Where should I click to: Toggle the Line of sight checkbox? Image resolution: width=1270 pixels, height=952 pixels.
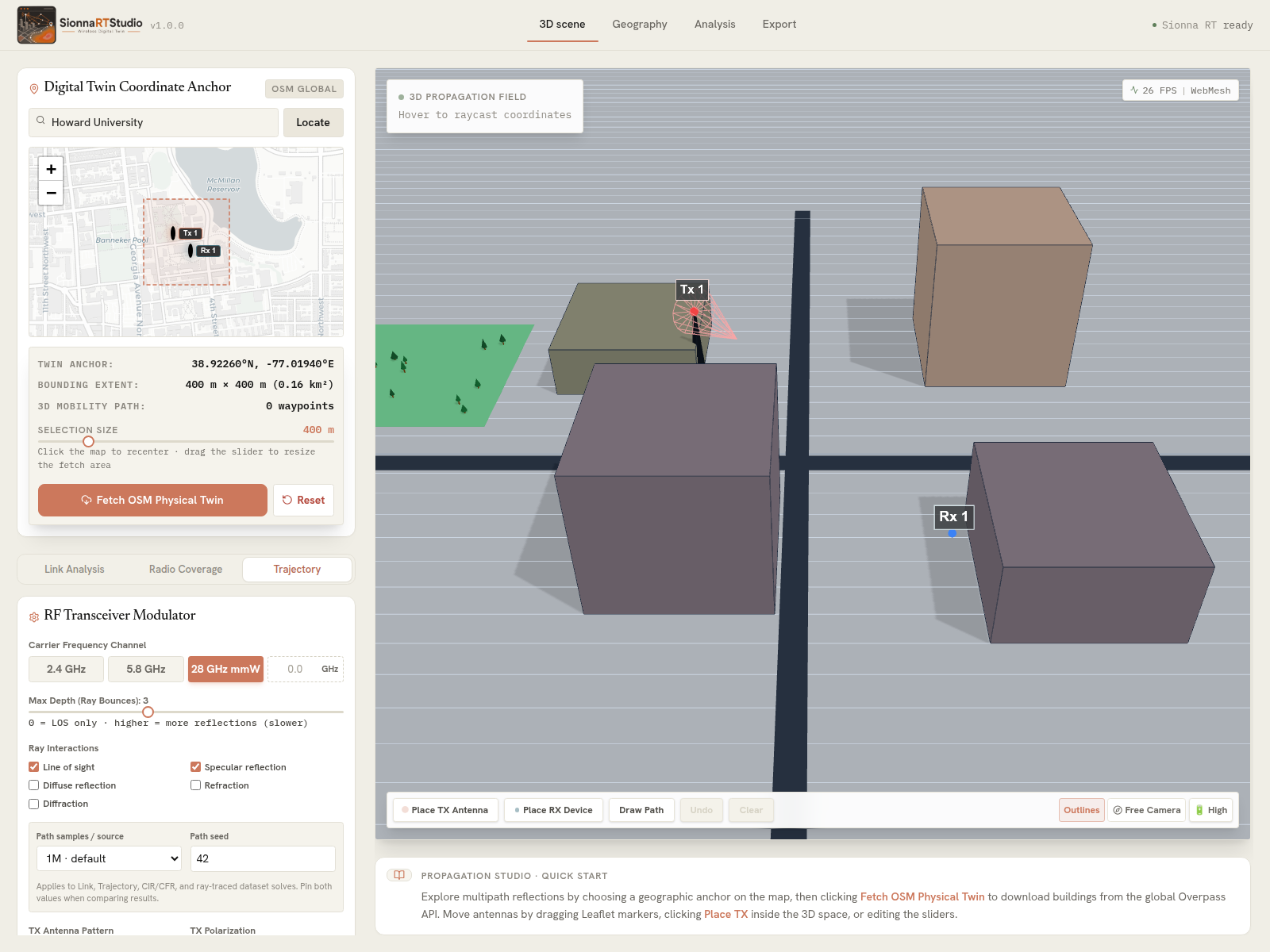coord(34,767)
